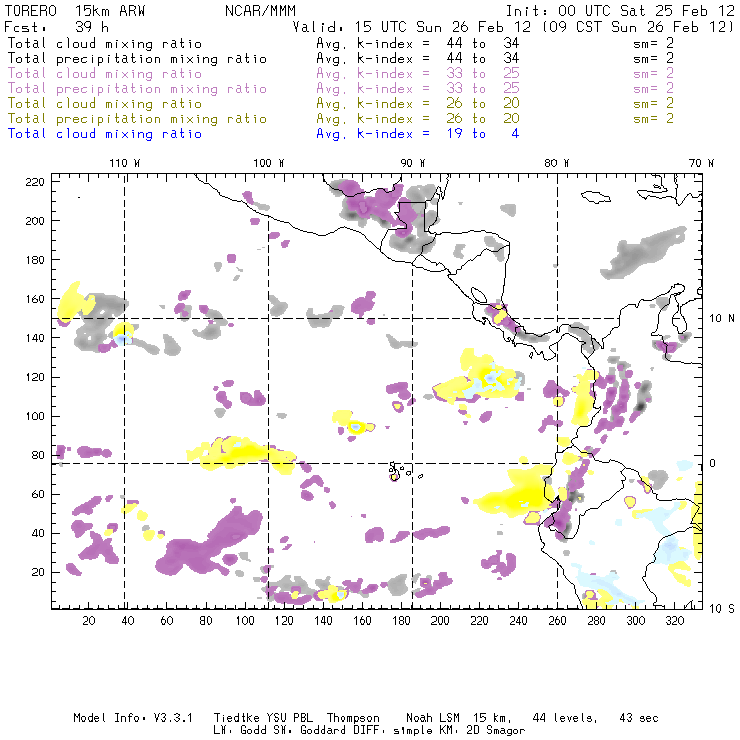Screen dimensions: 740x740
Task: Click the "TORERO 15km ARW" title text
Action: (x=75, y=11)
